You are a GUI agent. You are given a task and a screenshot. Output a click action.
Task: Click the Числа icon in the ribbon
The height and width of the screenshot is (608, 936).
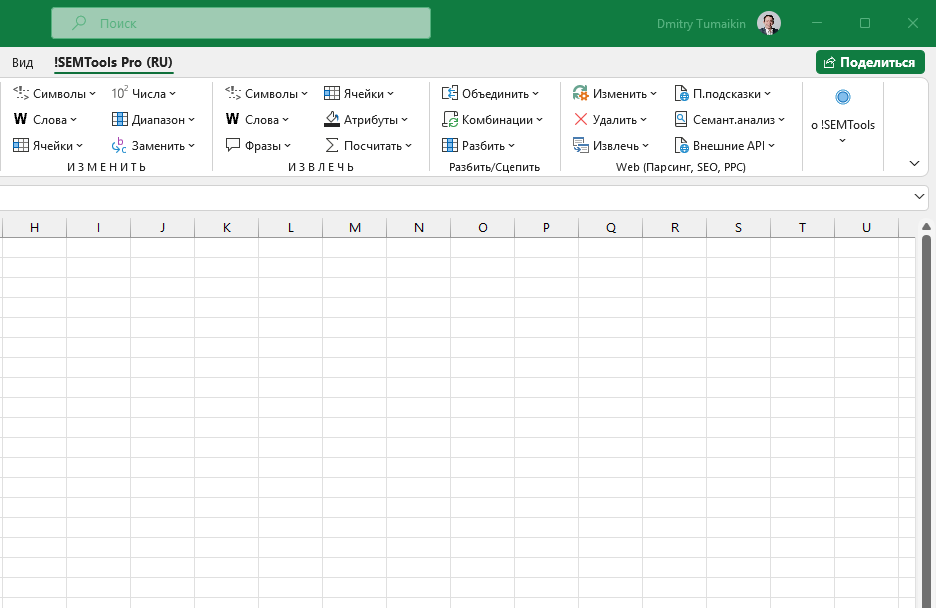pyautogui.click(x=120, y=94)
